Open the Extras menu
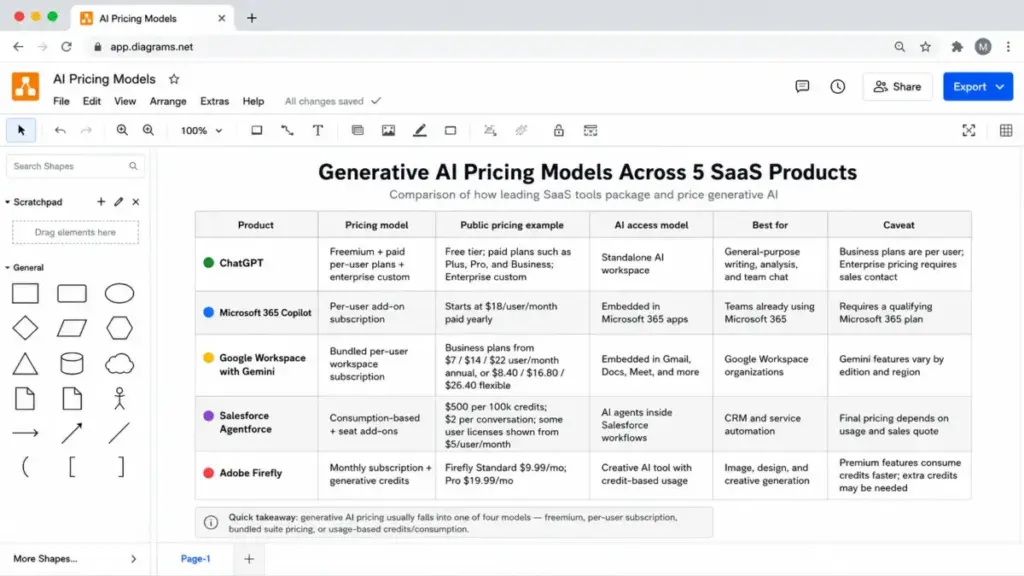Screen dimensions: 1024x576 click(x=214, y=101)
